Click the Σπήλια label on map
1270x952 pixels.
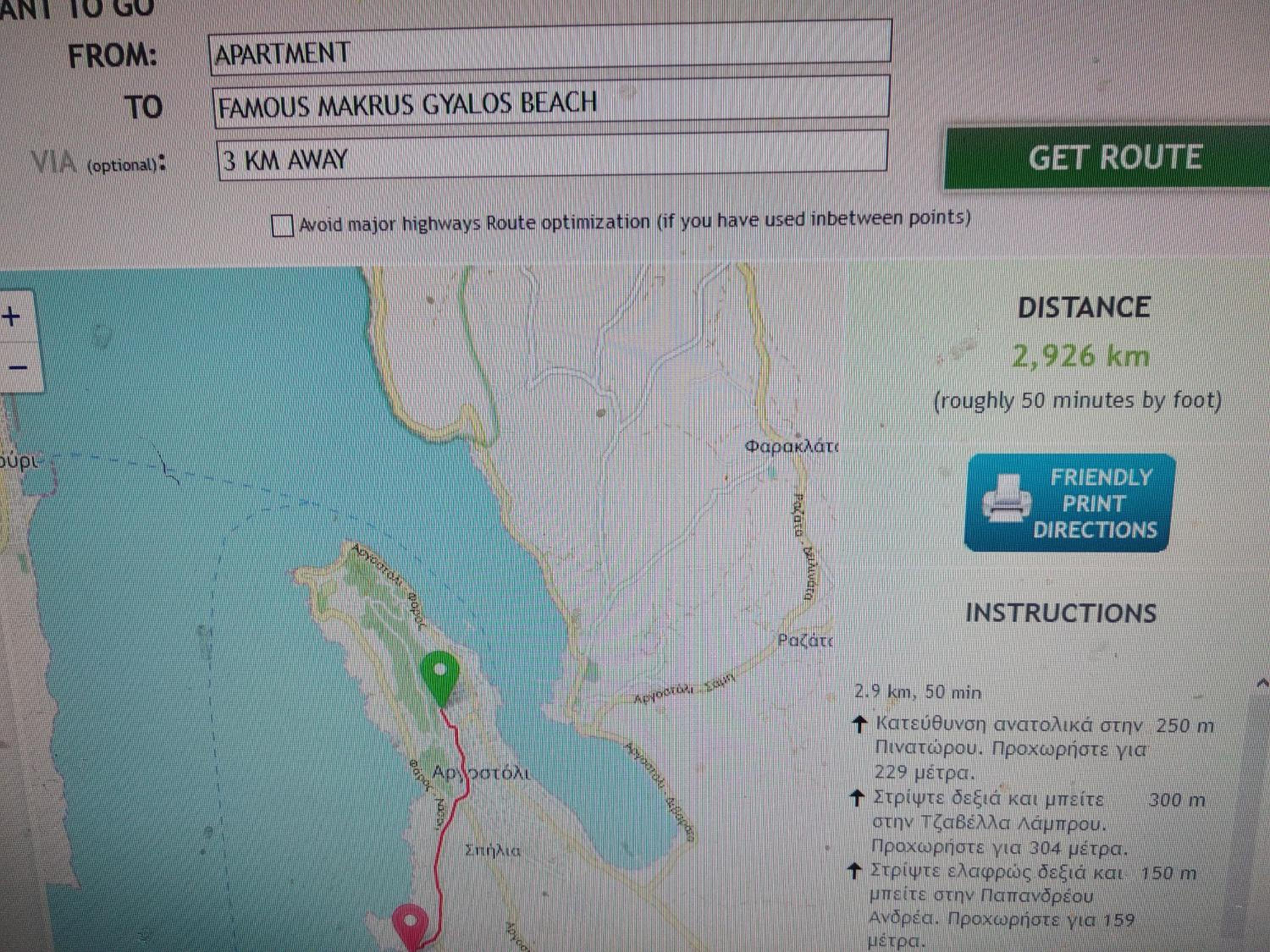pos(493,850)
